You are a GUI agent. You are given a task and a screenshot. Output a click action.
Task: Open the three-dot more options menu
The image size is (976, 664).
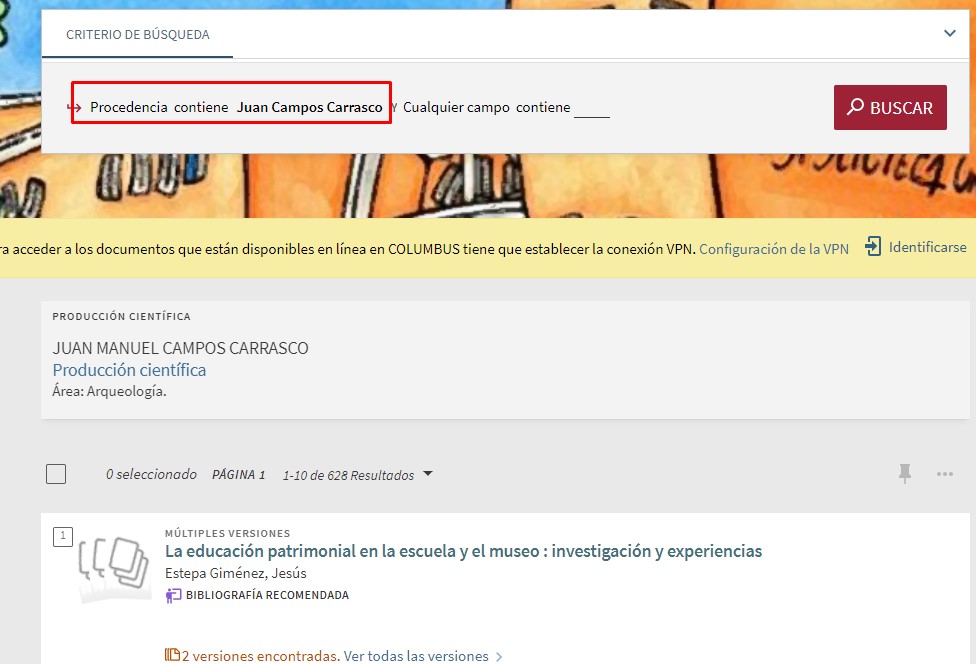tap(945, 474)
